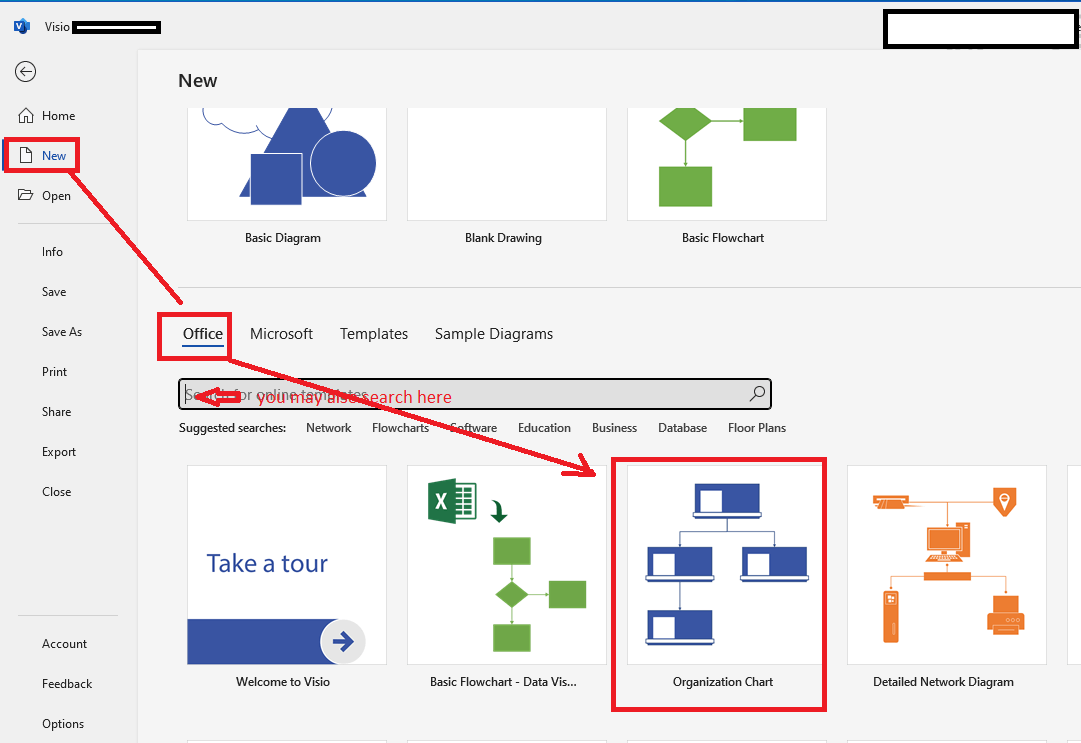This screenshot has height=743, width=1081.
Task: Switch to the Sample Diagrams tab
Action: [x=494, y=334]
